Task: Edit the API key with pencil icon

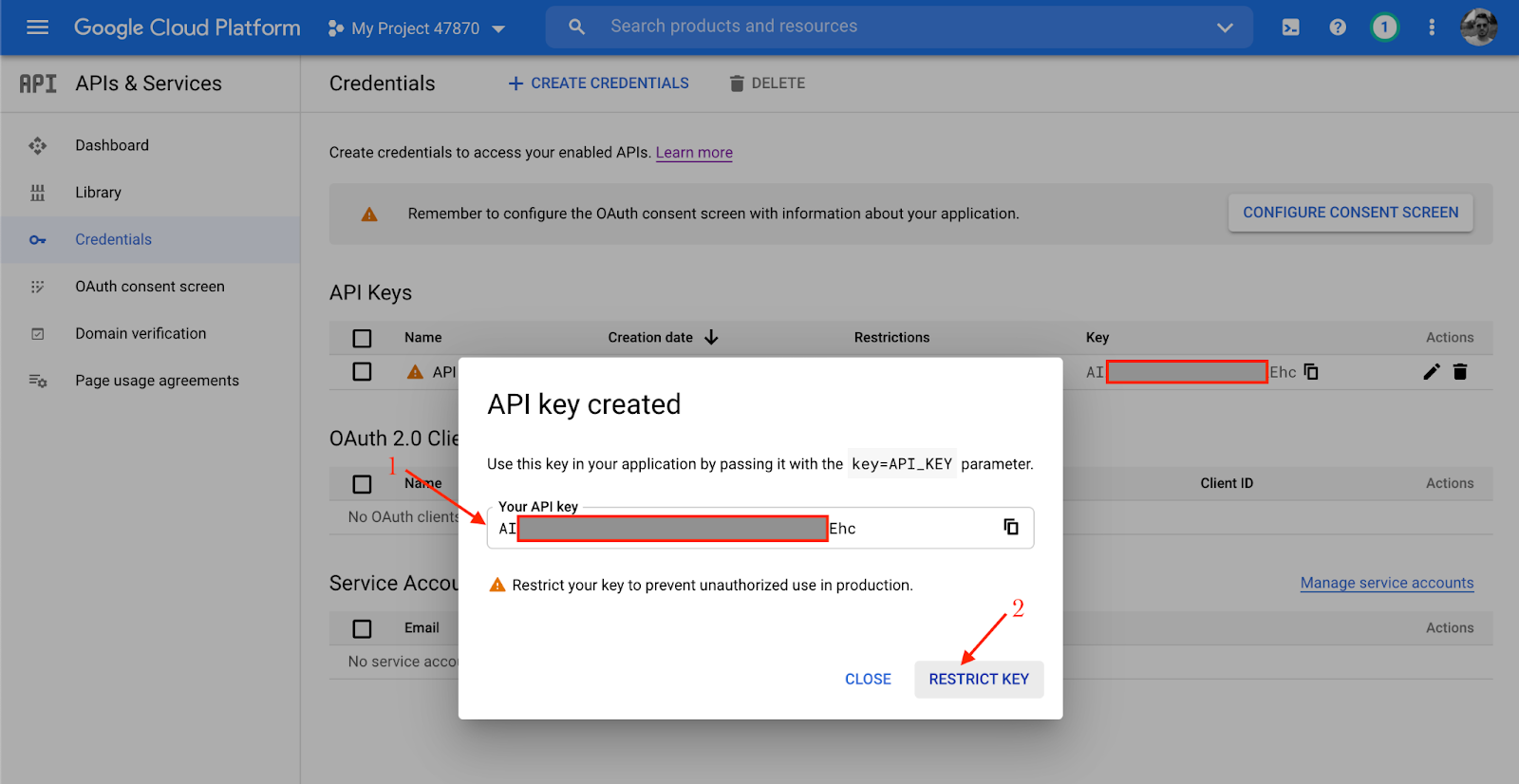Action: tap(1432, 372)
